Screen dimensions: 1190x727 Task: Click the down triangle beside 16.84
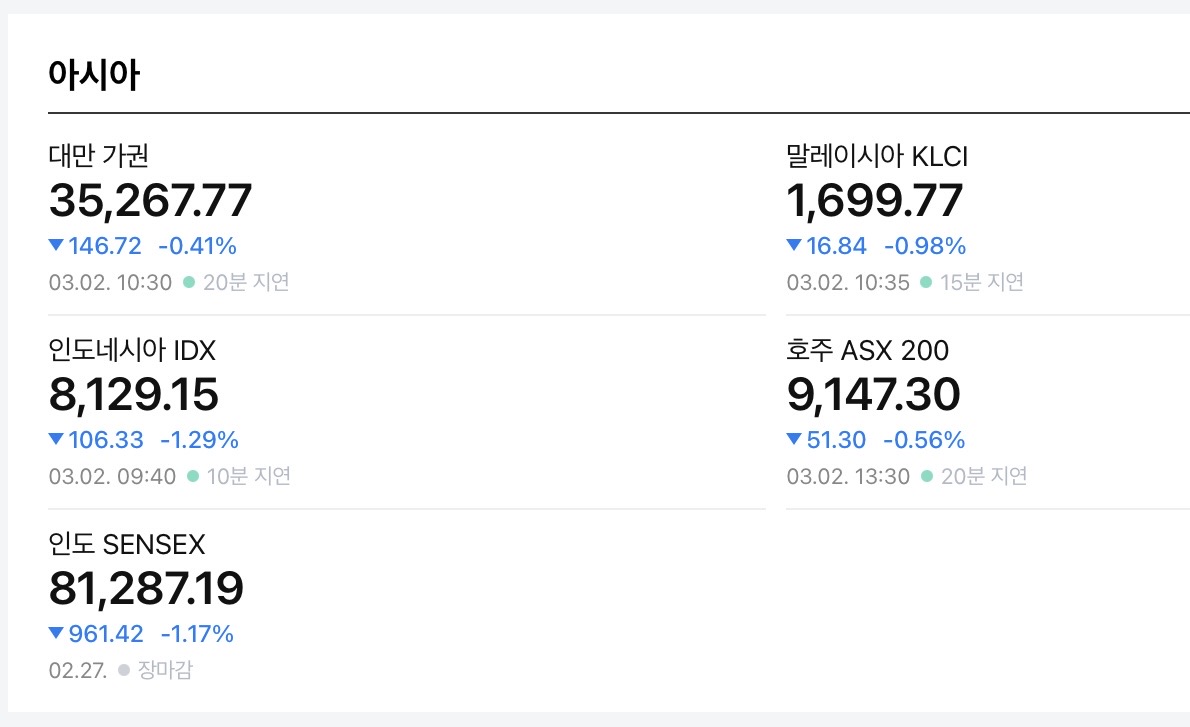(794, 245)
